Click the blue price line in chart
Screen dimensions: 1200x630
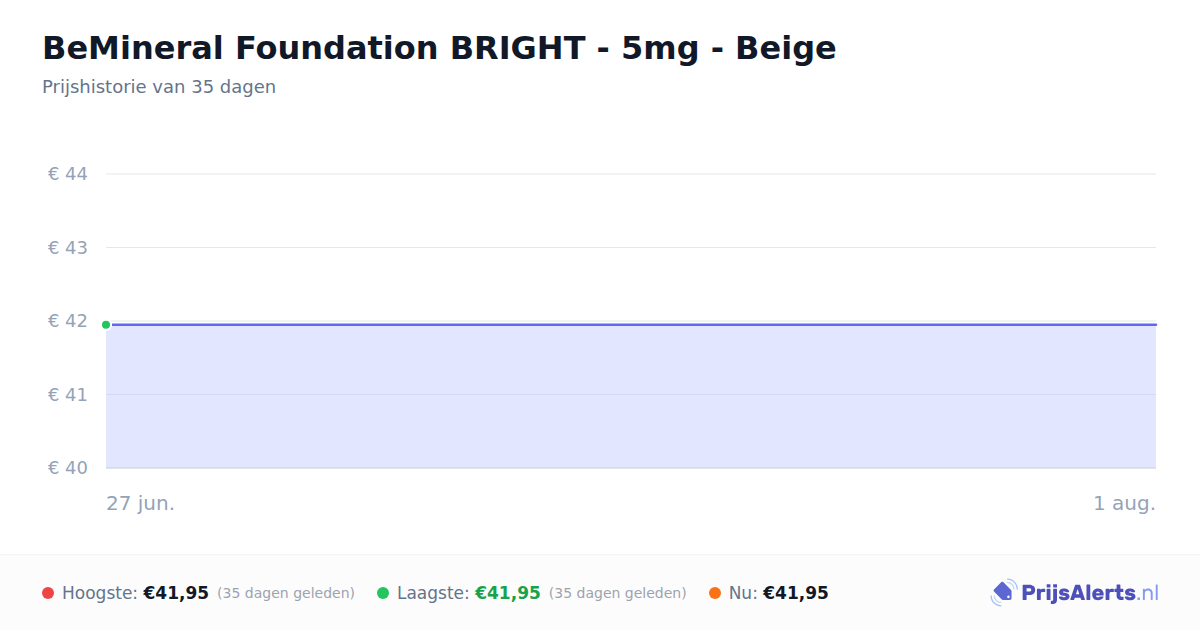pyautogui.click(x=631, y=324)
